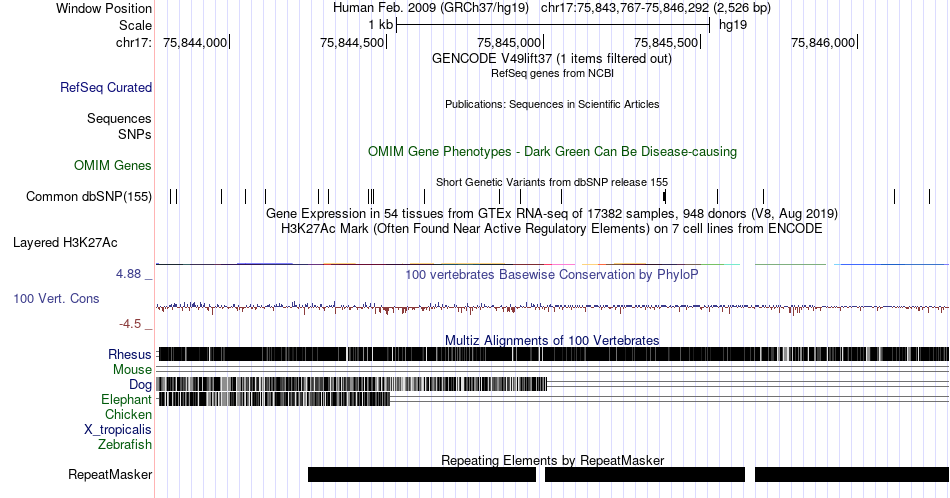Click the PhyloP conservation wiggle graph
950x498 pixels.
(552, 308)
